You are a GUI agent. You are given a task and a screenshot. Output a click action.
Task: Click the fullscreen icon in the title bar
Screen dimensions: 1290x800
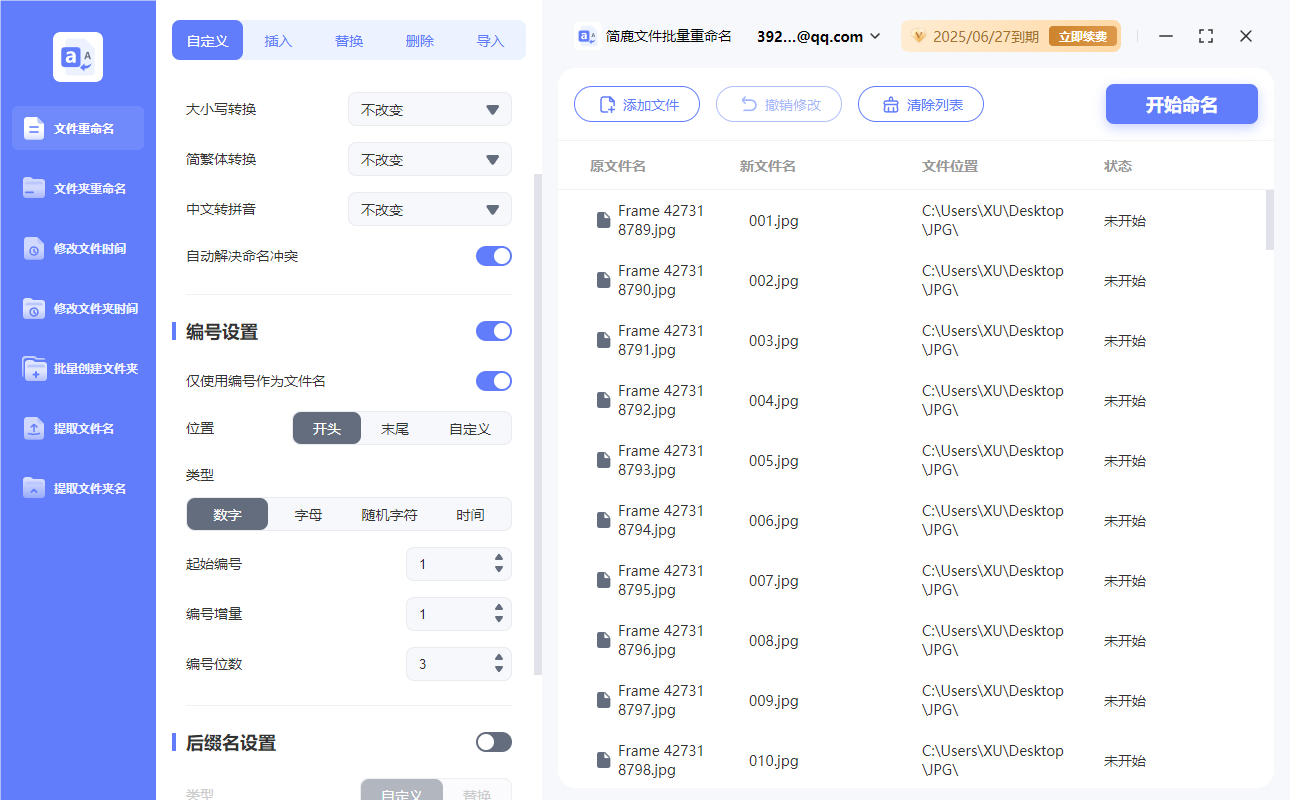pyautogui.click(x=1205, y=36)
